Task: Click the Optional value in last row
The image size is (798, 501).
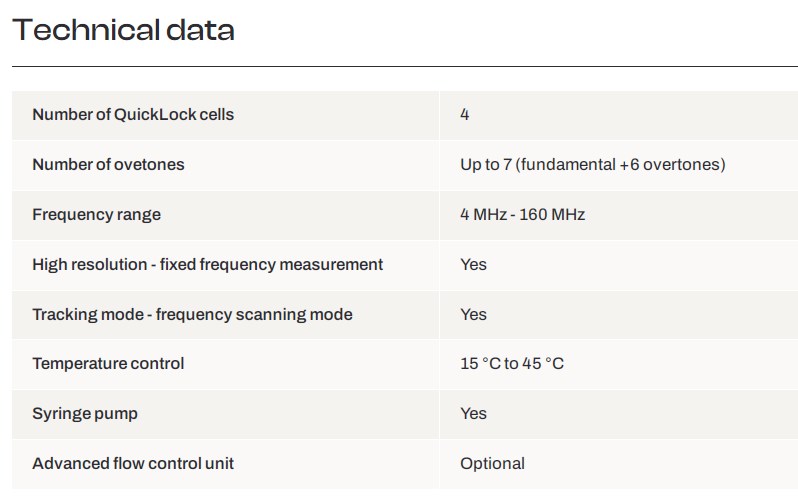Action: point(493,463)
